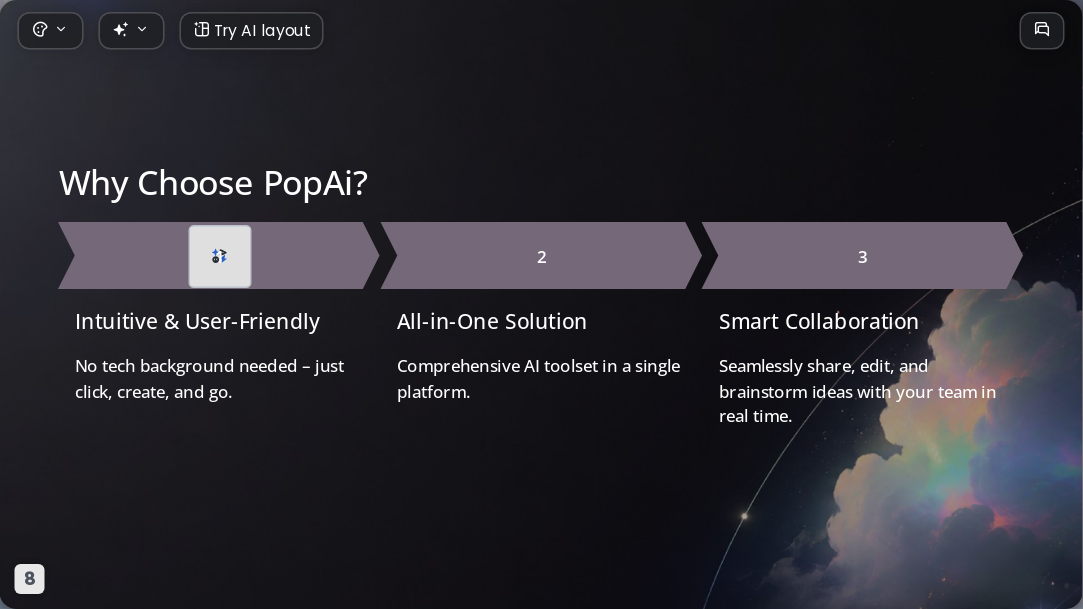Click the Why Choose PopAi? title
The width and height of the screenshot is (1083, 609).
click(x=213, y=183)
